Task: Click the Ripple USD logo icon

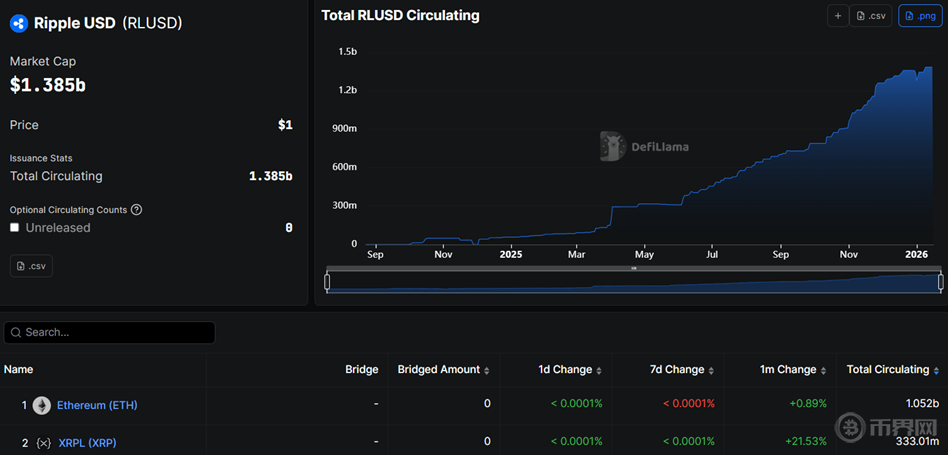Action: click(19, 23)
